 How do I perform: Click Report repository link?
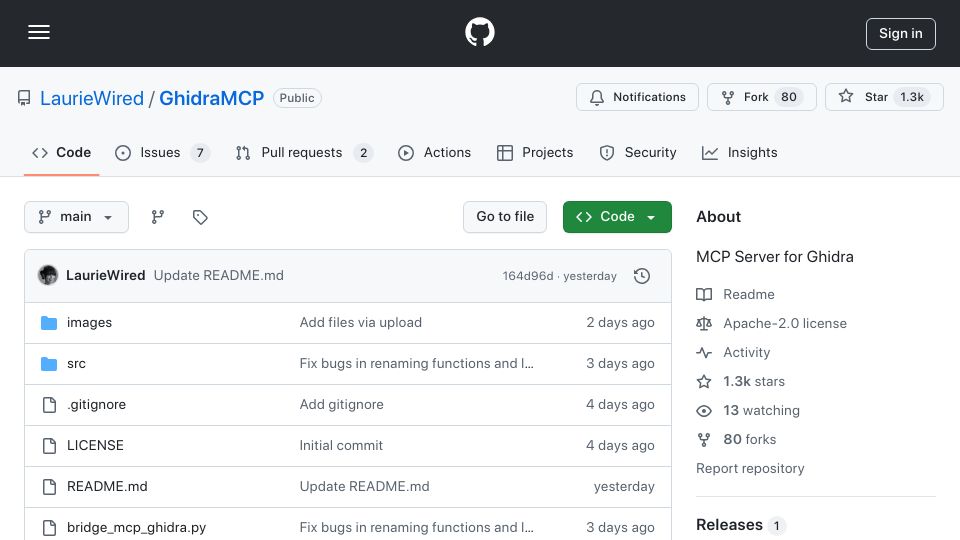point(750,469)
